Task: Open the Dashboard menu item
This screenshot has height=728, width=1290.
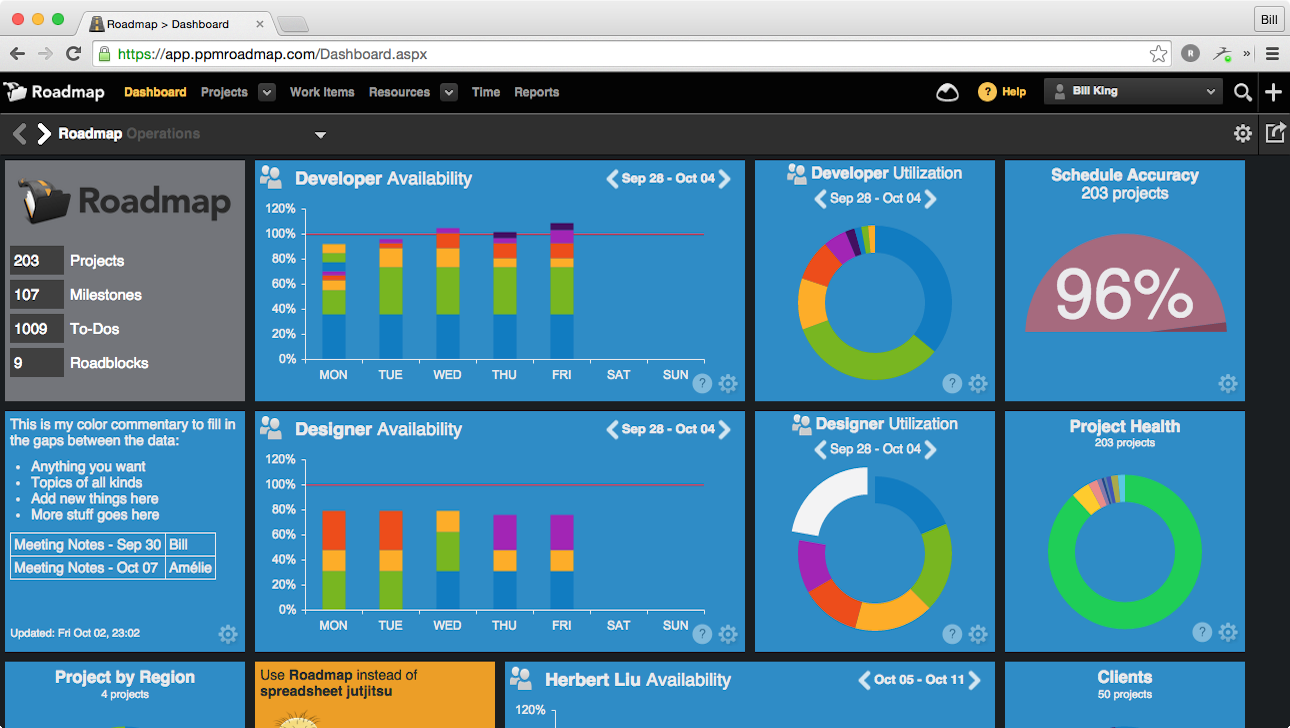Action: (x=155, y=92)
